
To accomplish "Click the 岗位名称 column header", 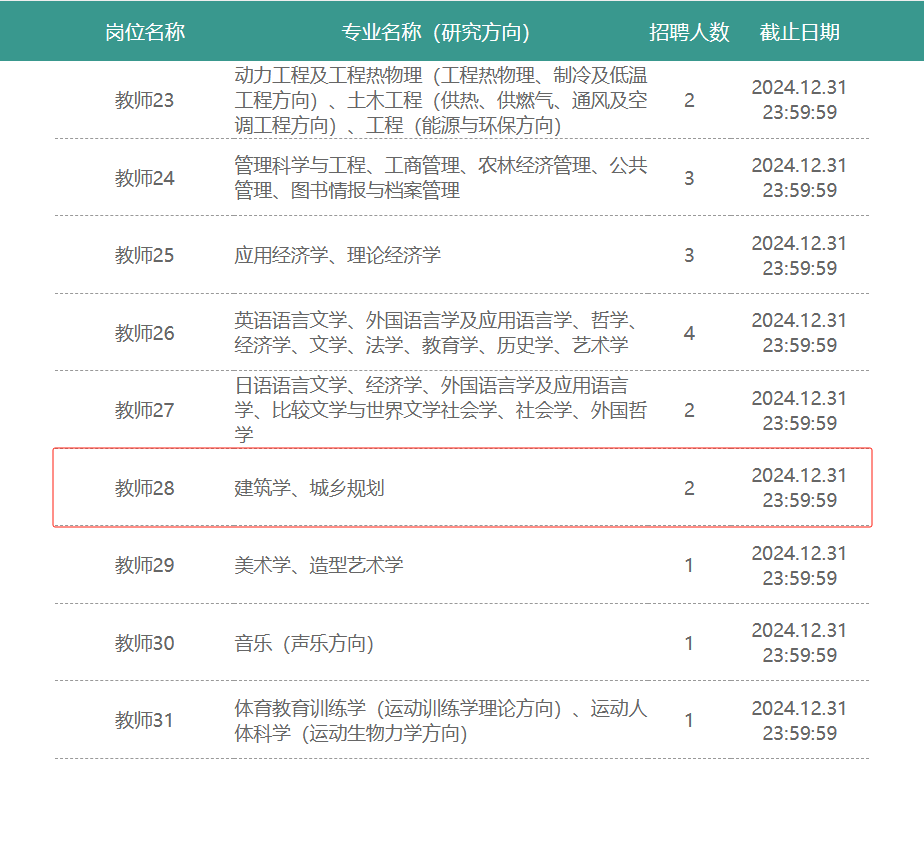I will 145,32.
